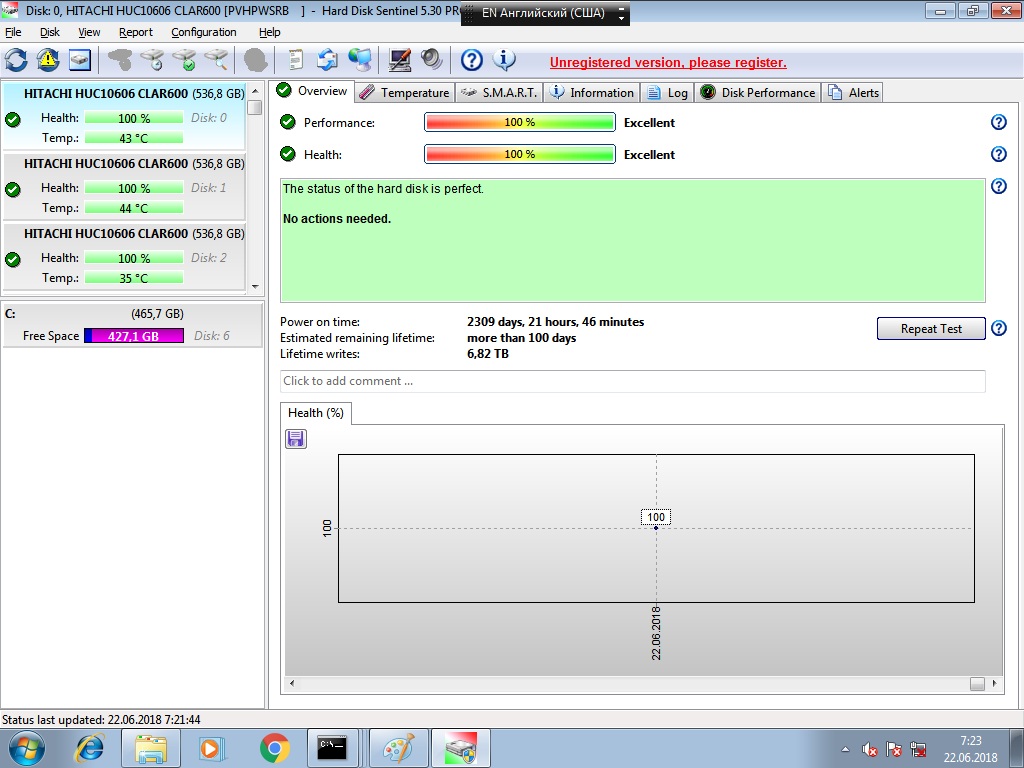Click the disk with green checkmark toolbar icon
The image size is (1024, 768).
pos(185,60)
